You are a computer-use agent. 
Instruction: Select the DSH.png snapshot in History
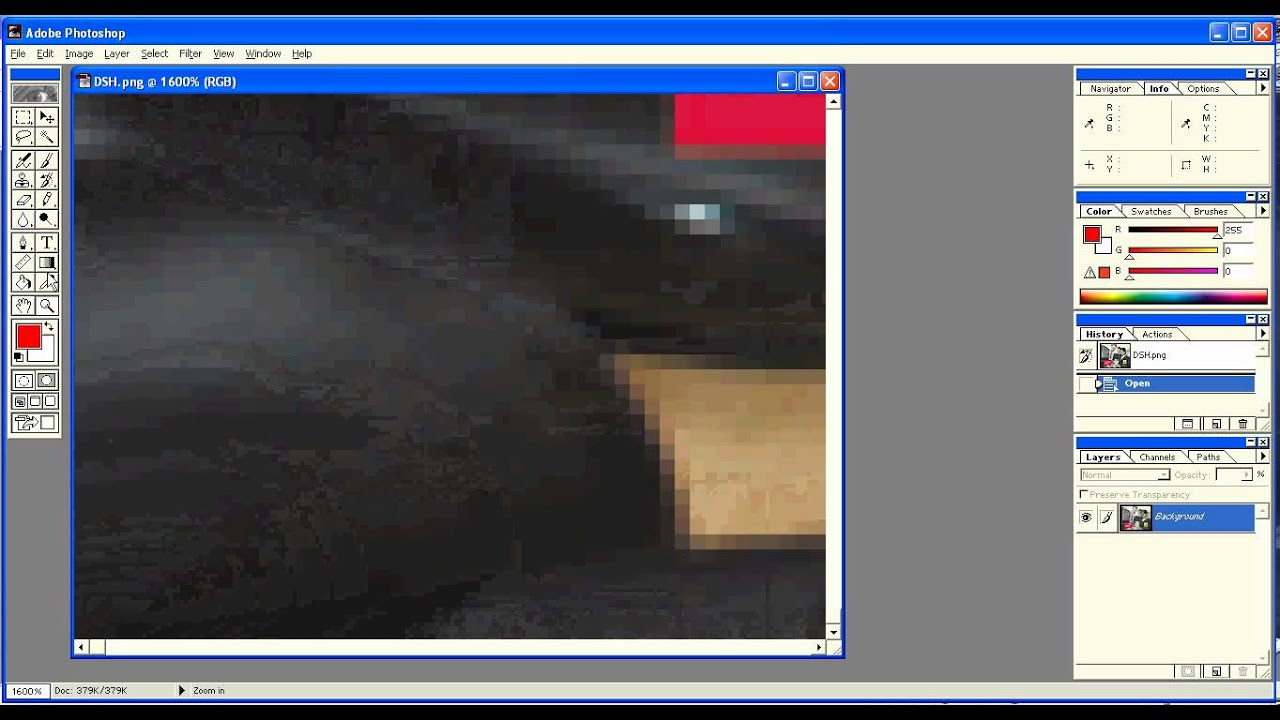pyautogui.click(x=1176, y=355)
